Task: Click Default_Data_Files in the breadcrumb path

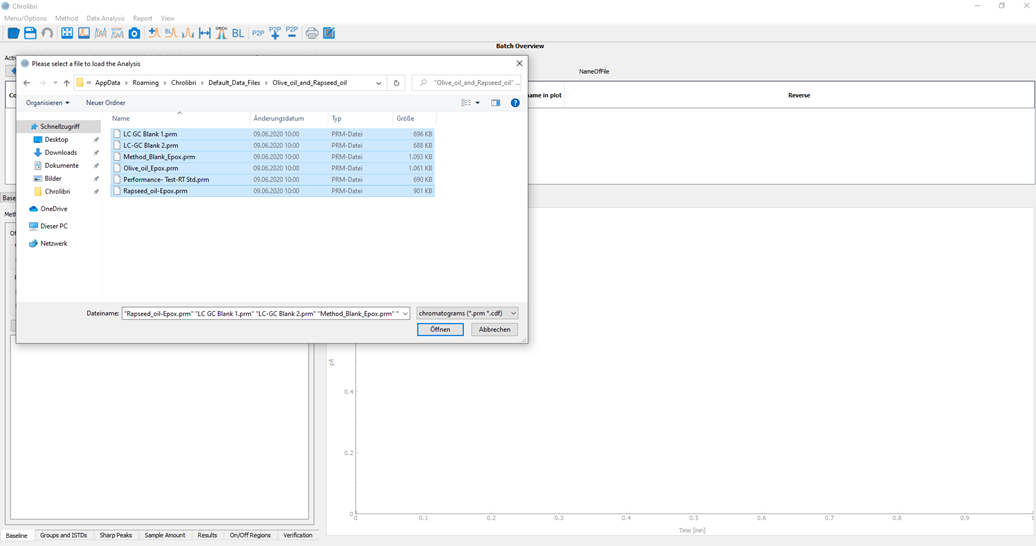Action: click(234, 83)
